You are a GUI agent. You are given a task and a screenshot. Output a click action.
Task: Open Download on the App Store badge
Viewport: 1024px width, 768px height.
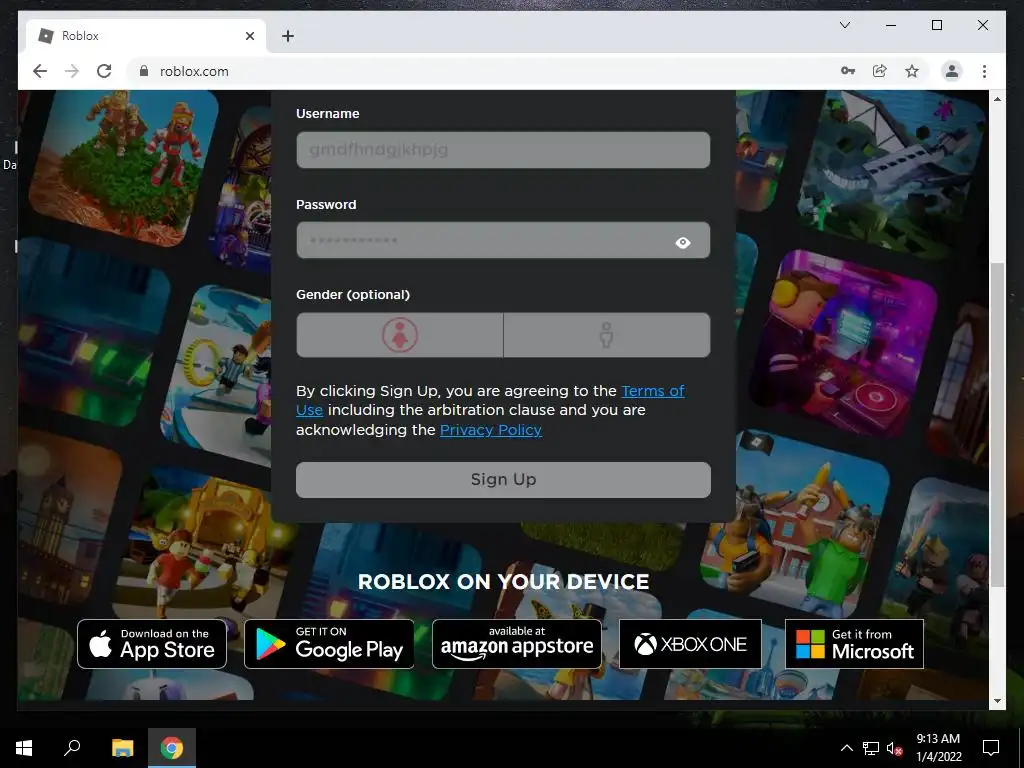152,644
